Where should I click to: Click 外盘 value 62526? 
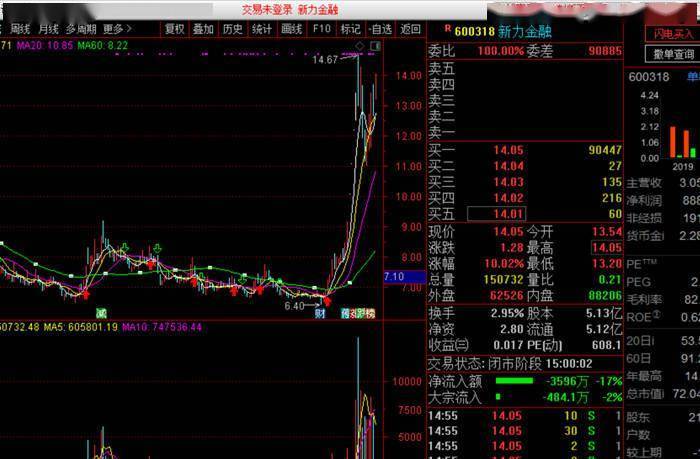coord(506,296)
